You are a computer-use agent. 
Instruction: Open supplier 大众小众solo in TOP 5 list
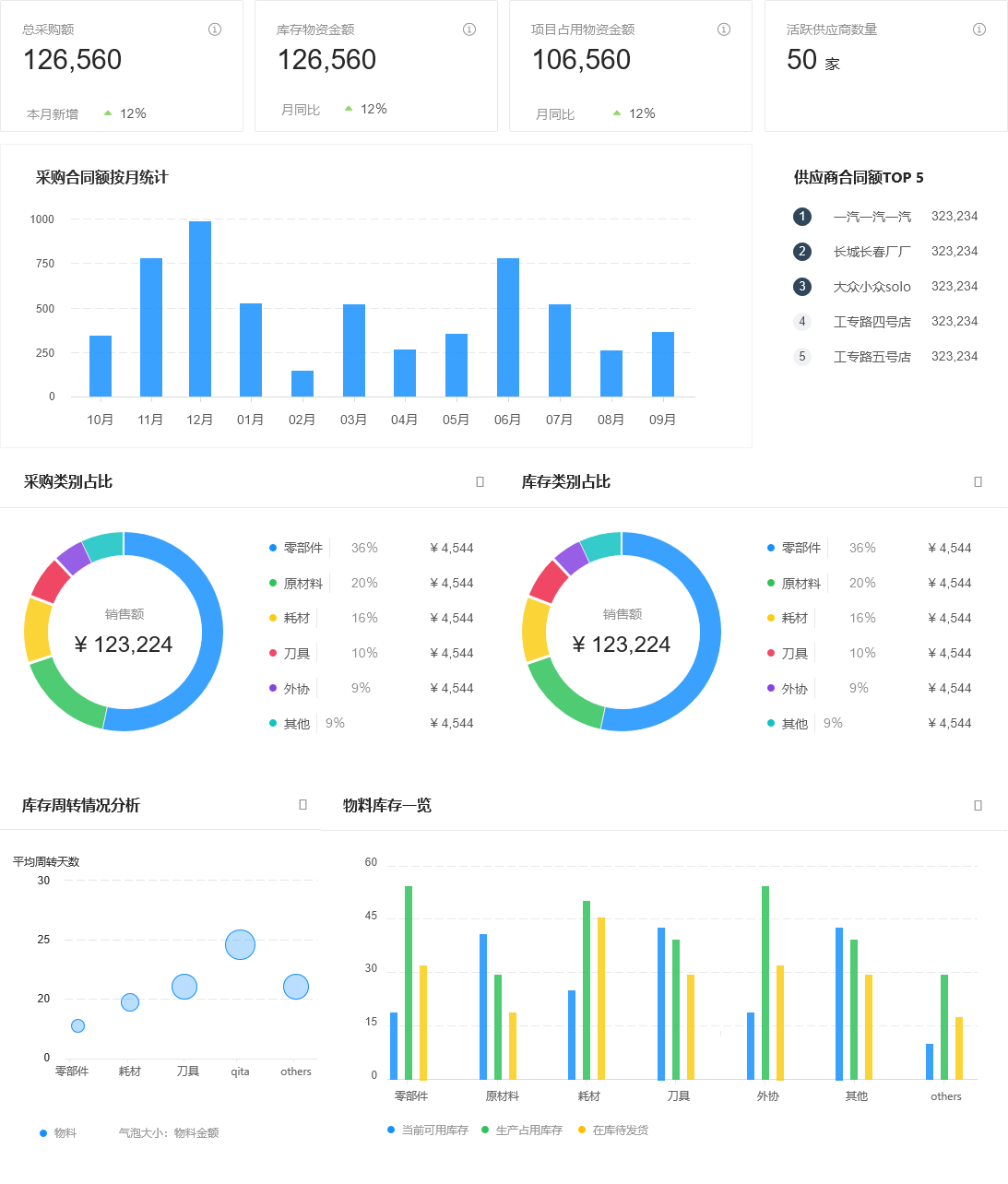tap(872, 287)
